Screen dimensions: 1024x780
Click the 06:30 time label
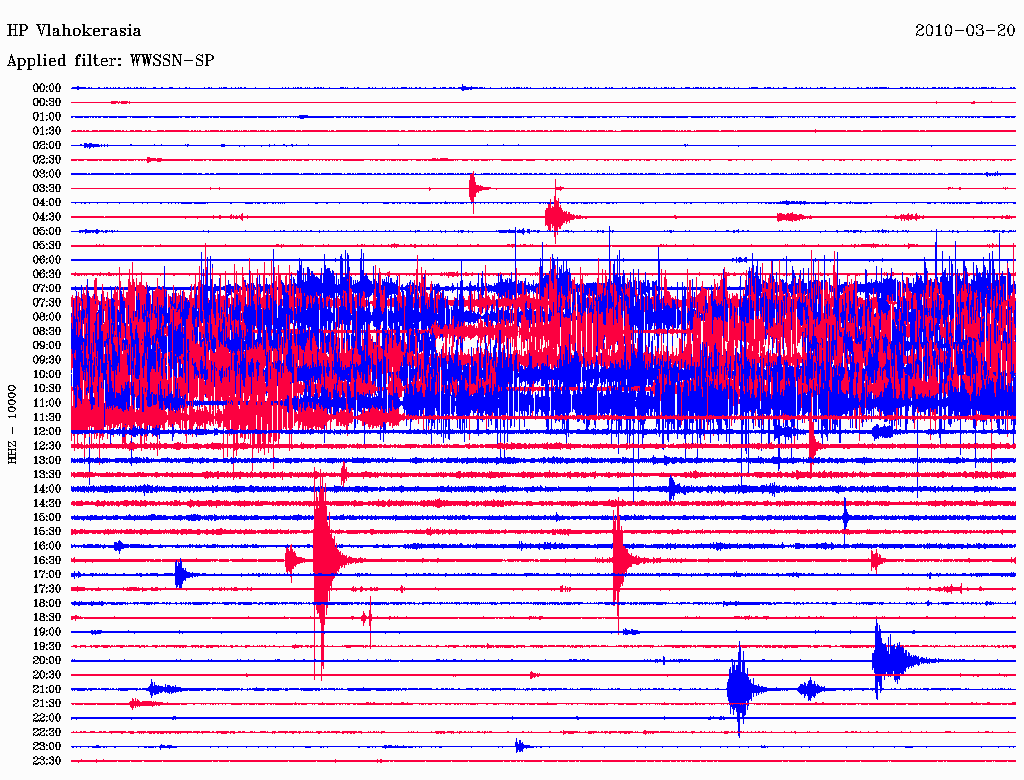(47, 274)
